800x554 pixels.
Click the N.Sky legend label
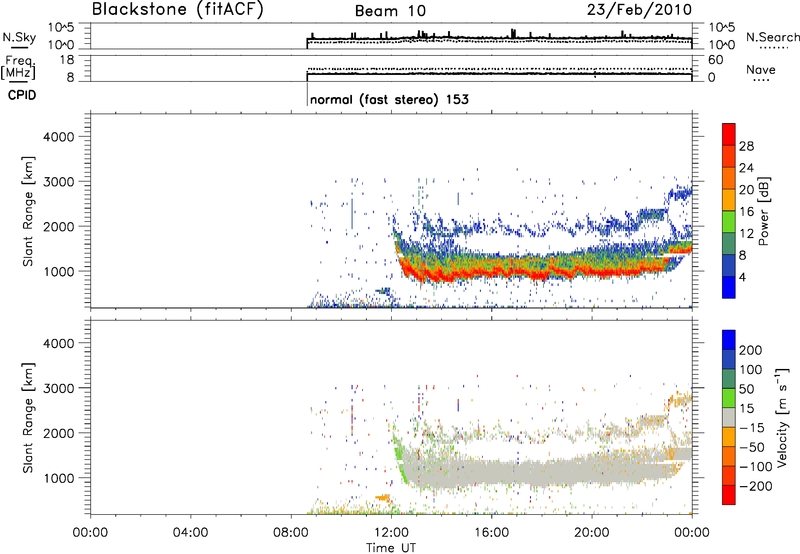click(x=19, y=37)
